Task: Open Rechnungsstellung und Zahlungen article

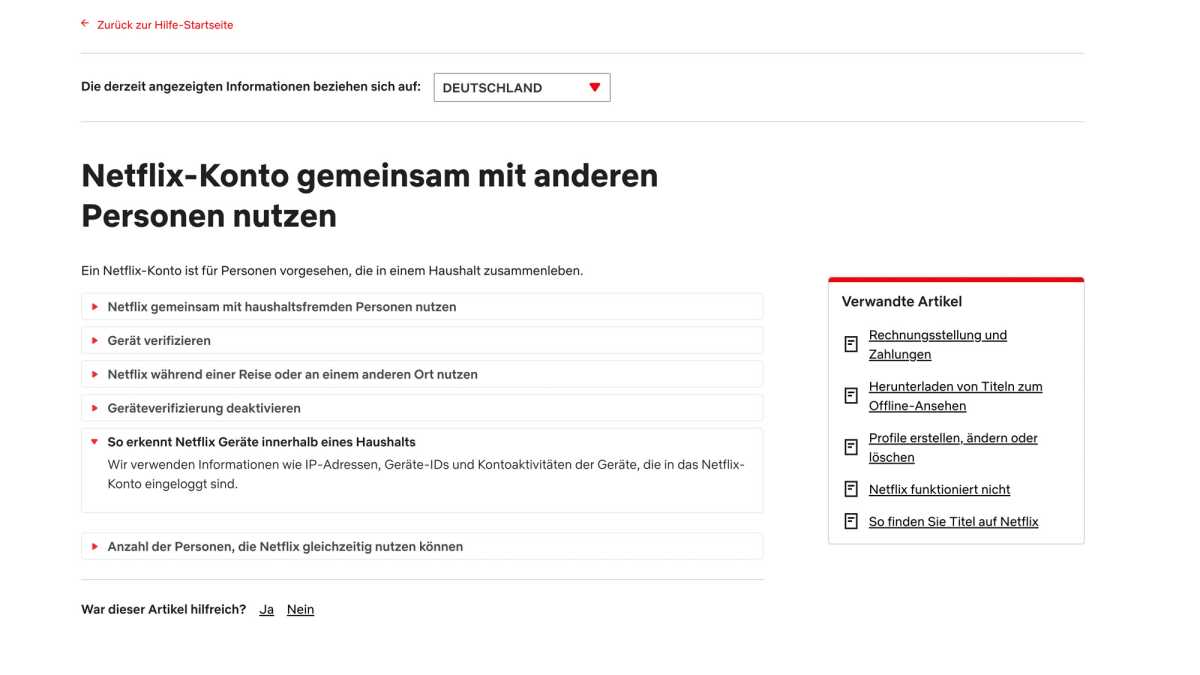Action: coord(938,345)
